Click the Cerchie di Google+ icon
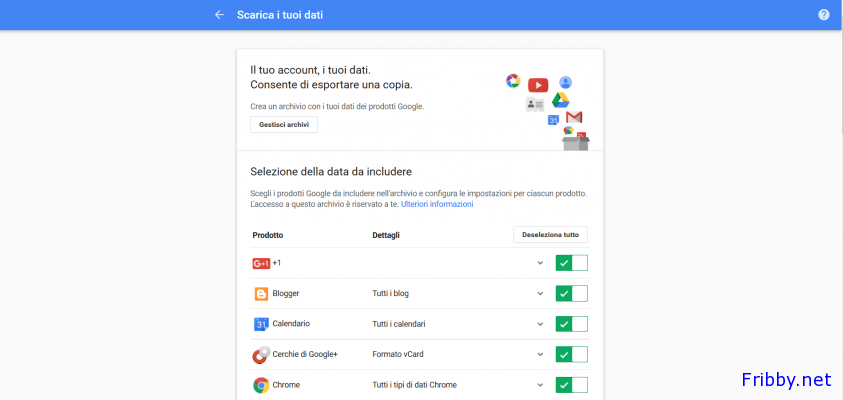Viewport: 843px width, 400px height. pyautogui.click(x=261, y=355)
